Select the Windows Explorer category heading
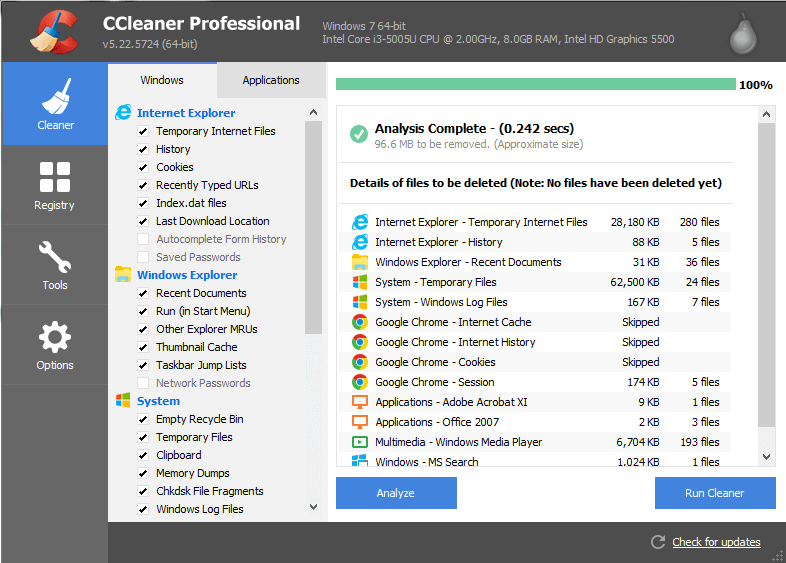 pos(187,275)
